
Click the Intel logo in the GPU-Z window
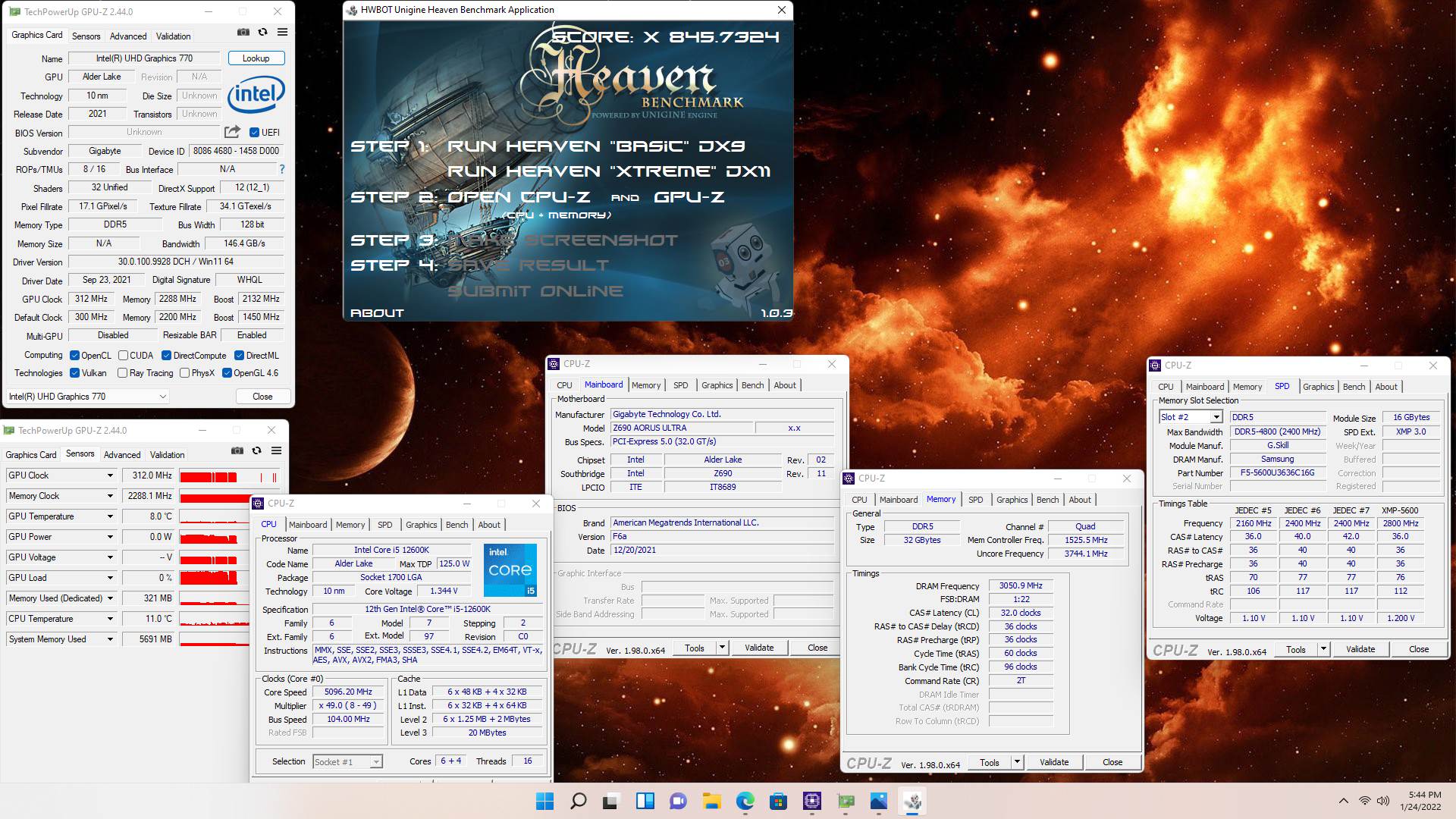click(256, 94)
